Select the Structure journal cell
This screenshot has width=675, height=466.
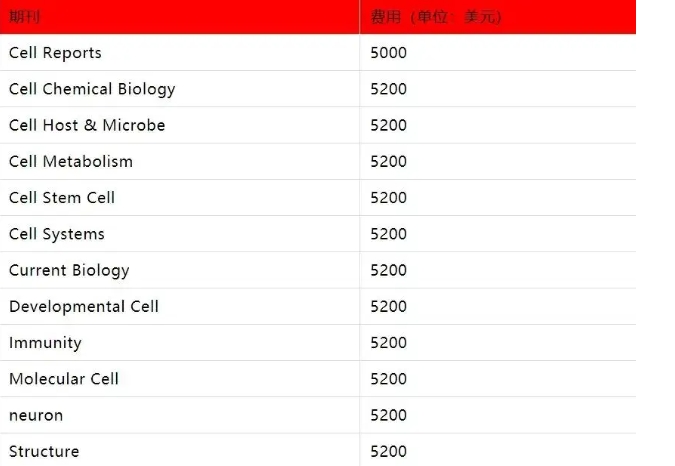point(44,451)
